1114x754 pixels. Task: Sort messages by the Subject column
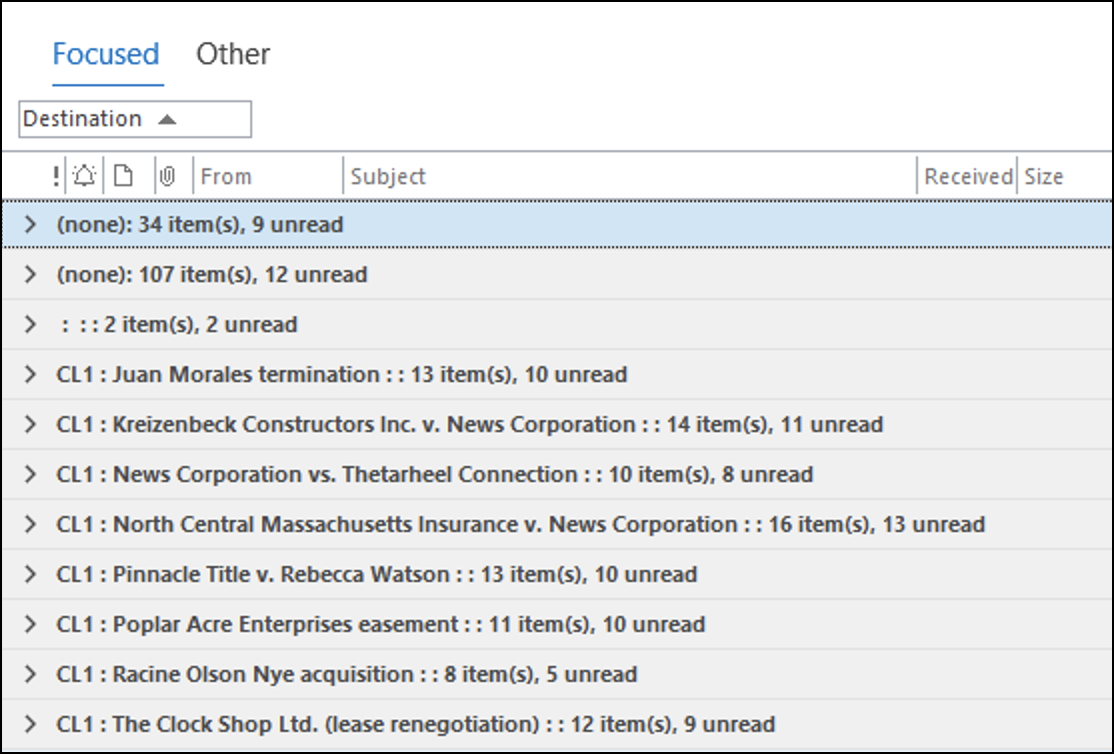tap(388, 176)
